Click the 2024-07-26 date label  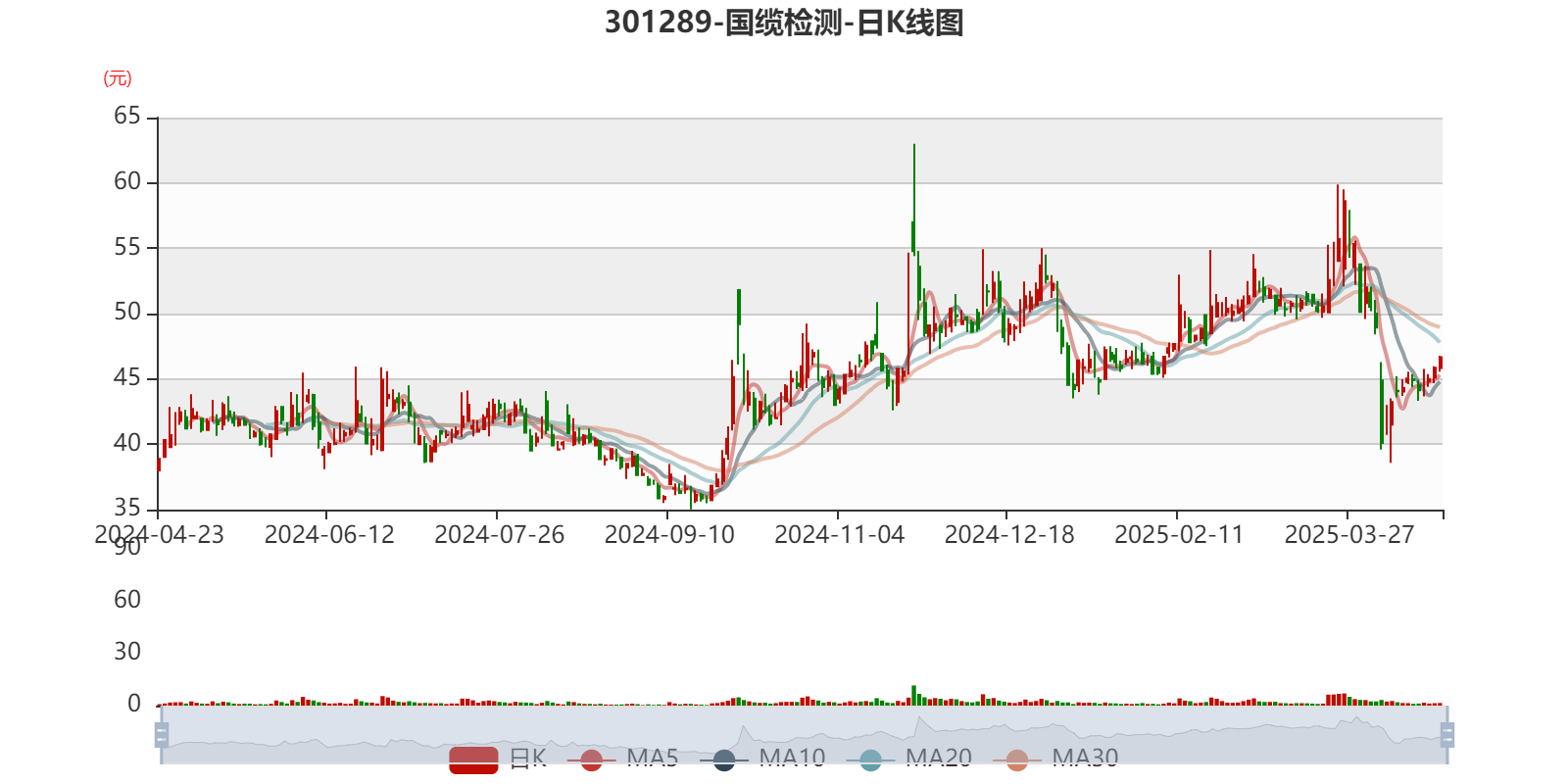click(x=499, y=535)
